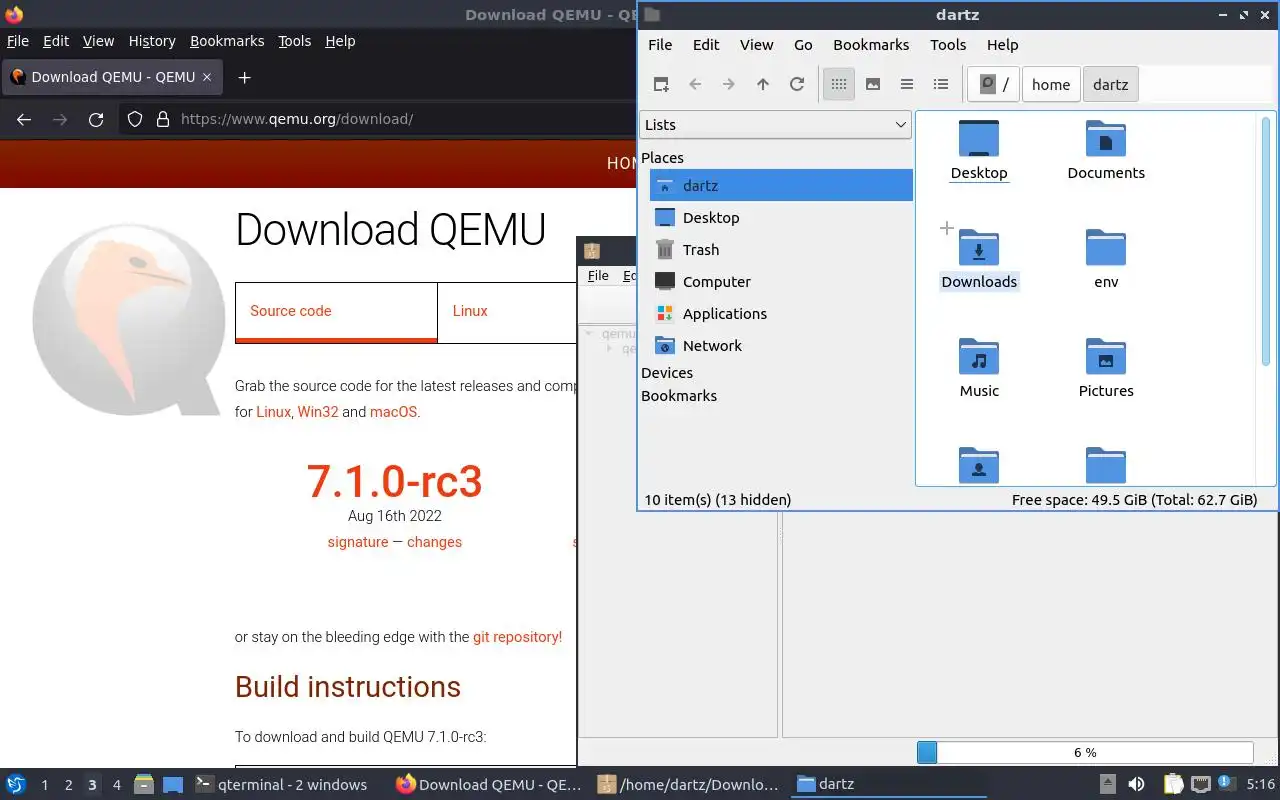Open Firefox Bookmarks menu
Viewport: 1280px width, 800px height.
(x=227, y=41)
